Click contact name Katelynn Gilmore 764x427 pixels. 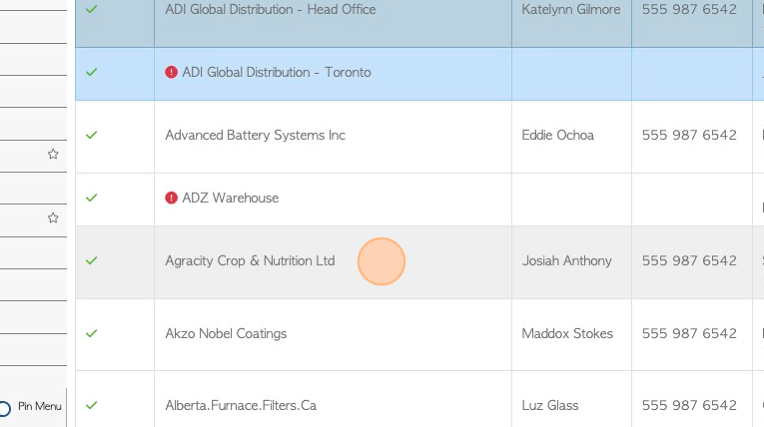point(571,10)
